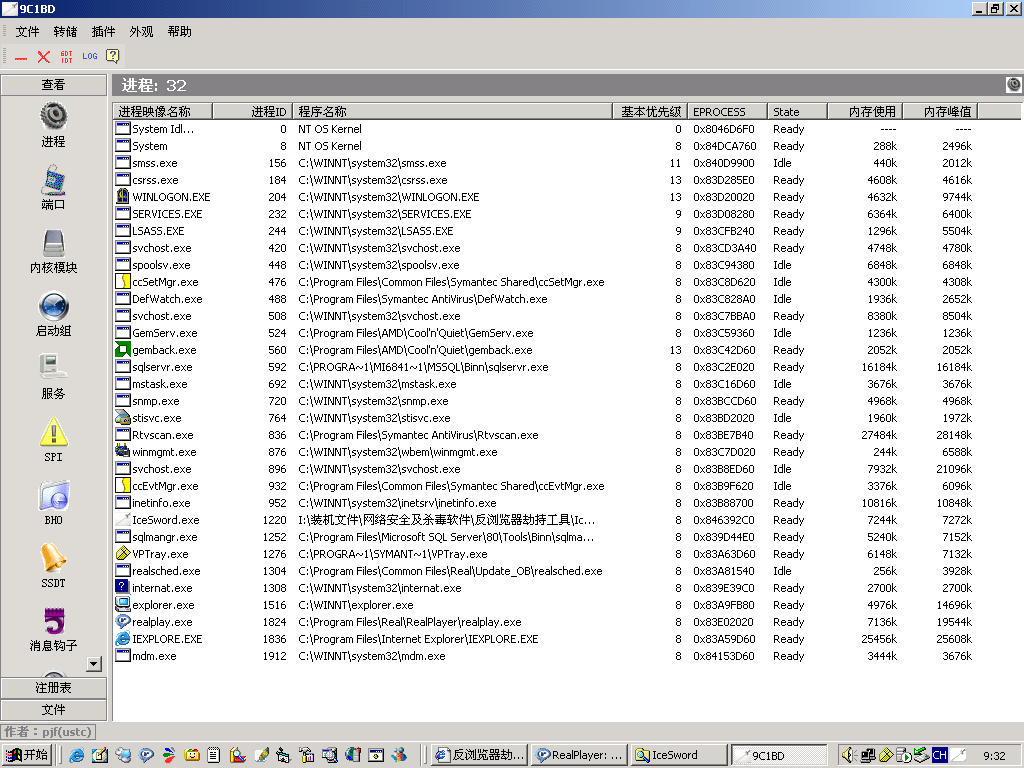Click the red X toolbar icon
The height and width of the screenshot is (768, 1024).
click(43, 57)
